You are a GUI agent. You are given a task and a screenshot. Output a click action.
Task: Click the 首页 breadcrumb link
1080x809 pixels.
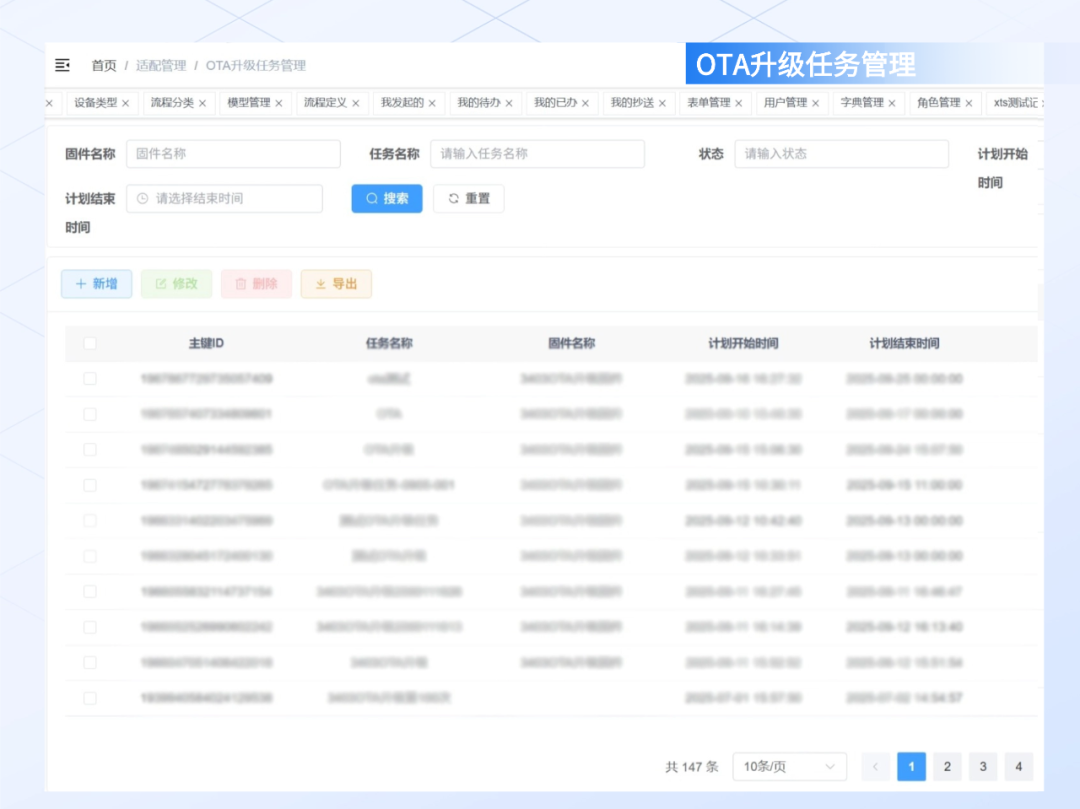(104, 66)
